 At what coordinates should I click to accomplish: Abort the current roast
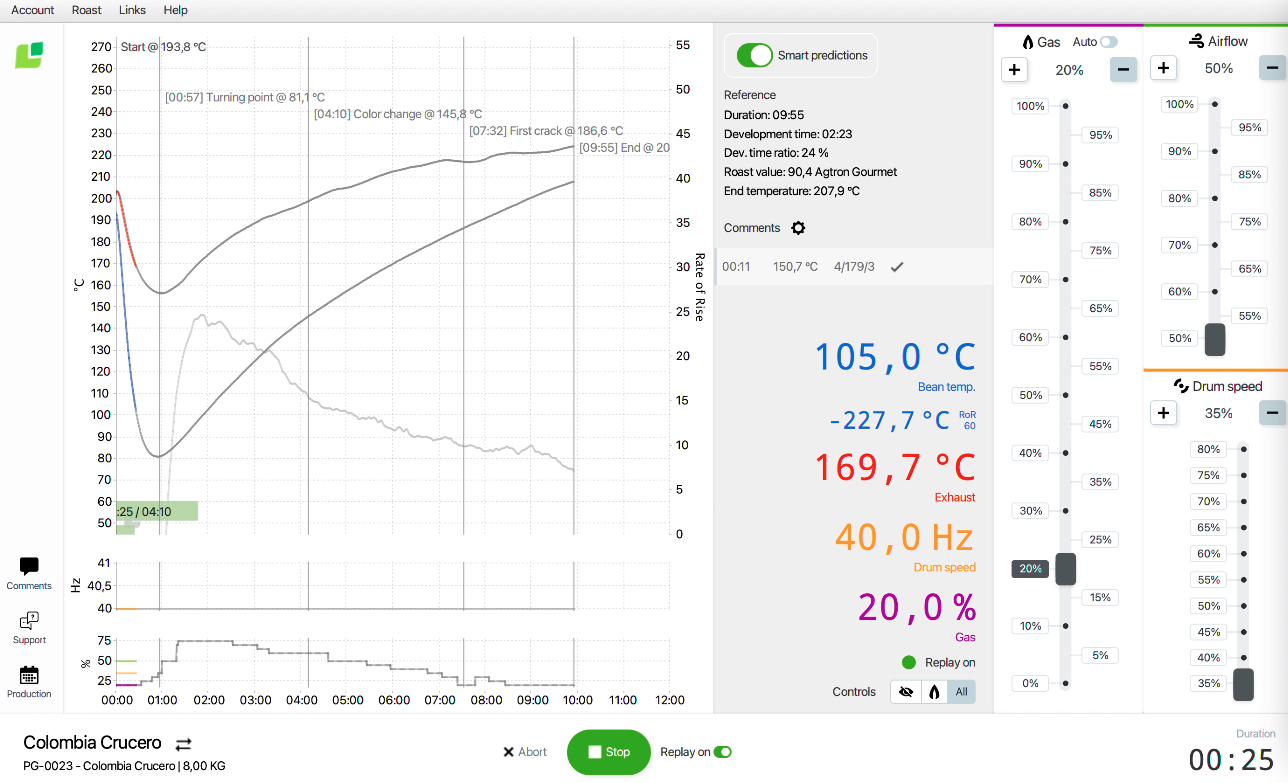[525, 752]
